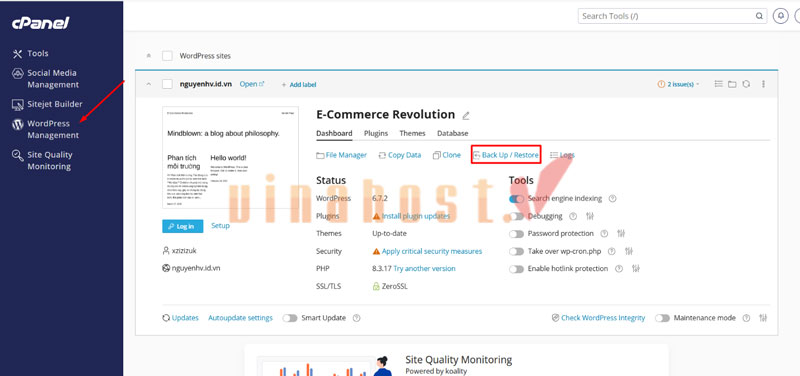The width and height of the screenshot is (800, 376).
Task: Click help icon for Search engine indexing
Action: [612, 198]
